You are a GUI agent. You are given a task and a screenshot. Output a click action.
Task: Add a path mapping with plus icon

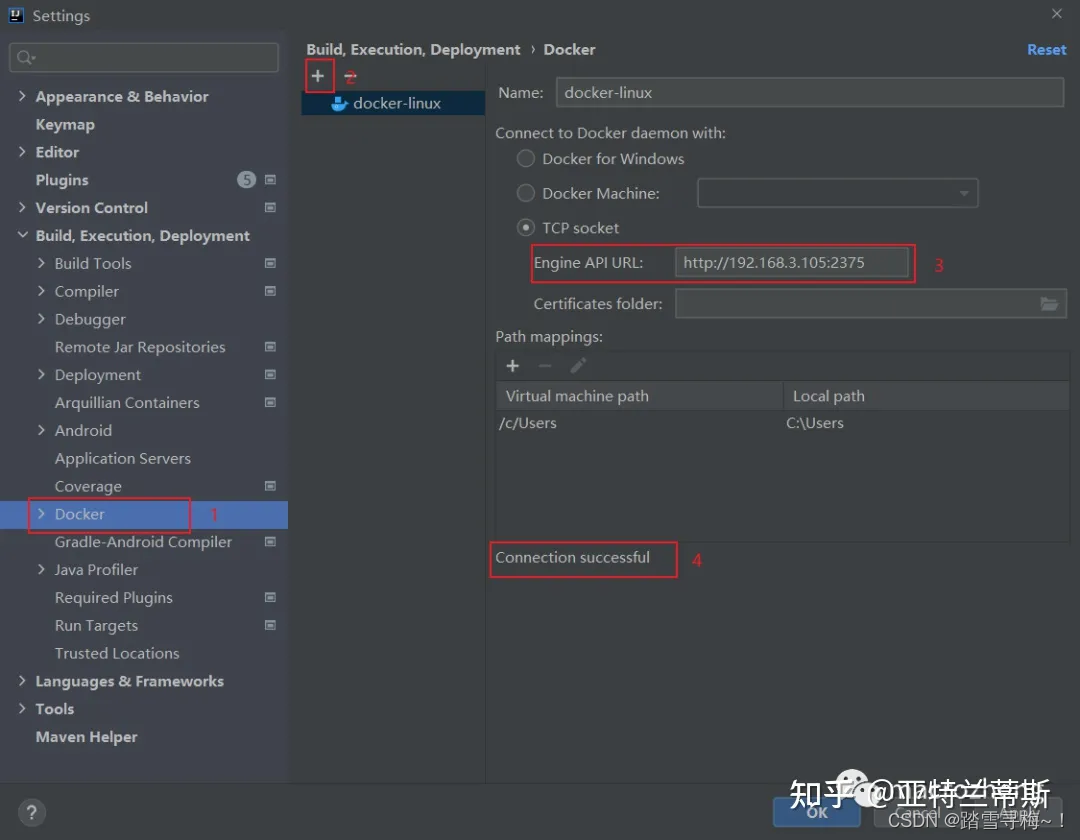512,366
